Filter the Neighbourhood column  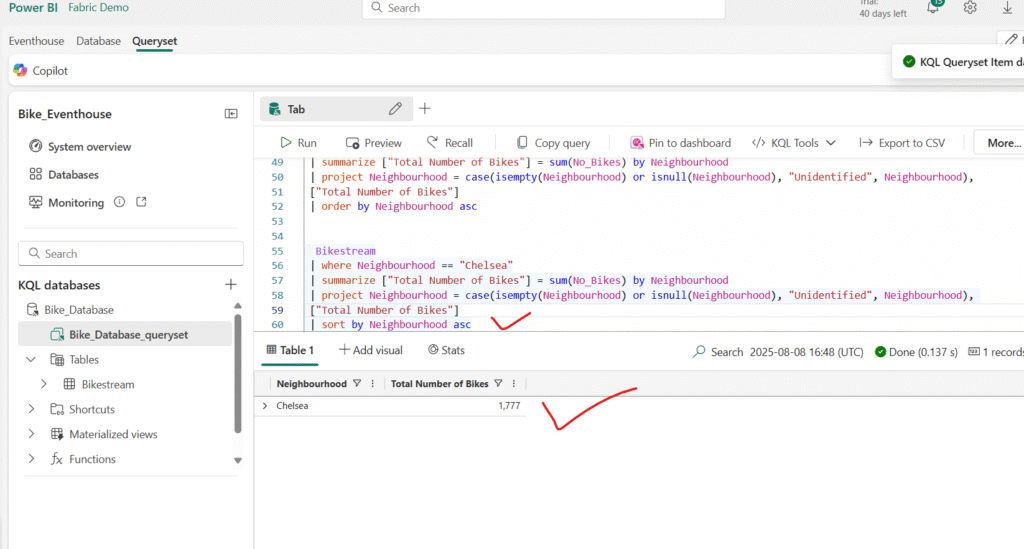(x=357, y=383)
